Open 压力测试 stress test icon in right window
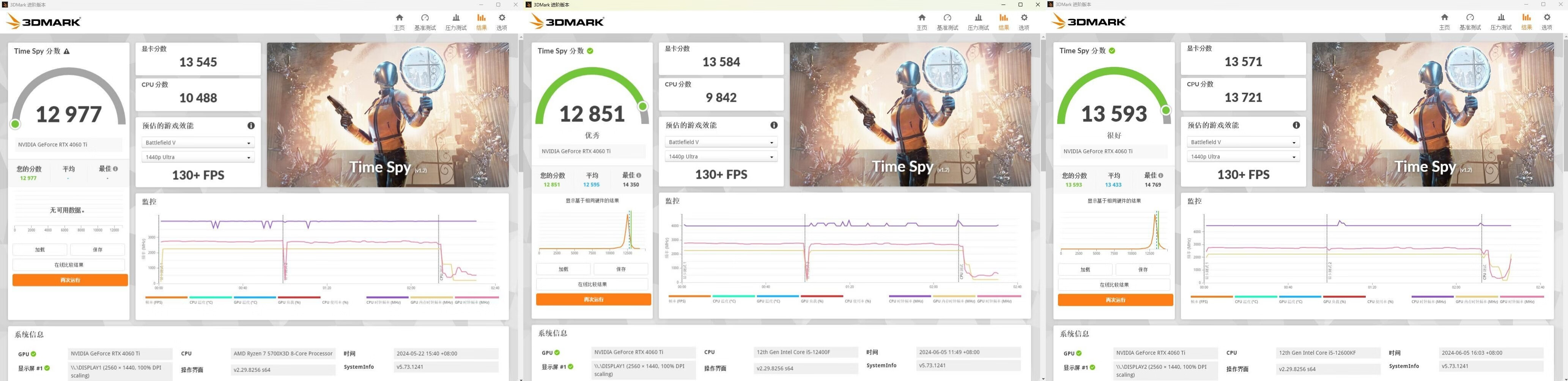 tap(1500, 21)
